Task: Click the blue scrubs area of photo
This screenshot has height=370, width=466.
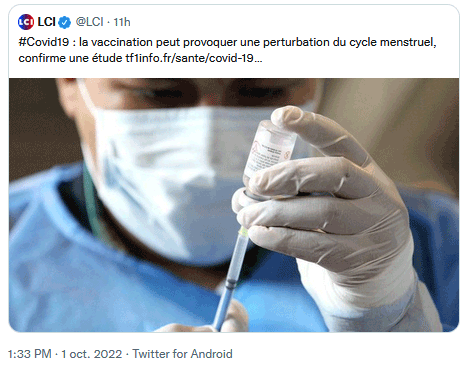Action: [x=83, y=273]
